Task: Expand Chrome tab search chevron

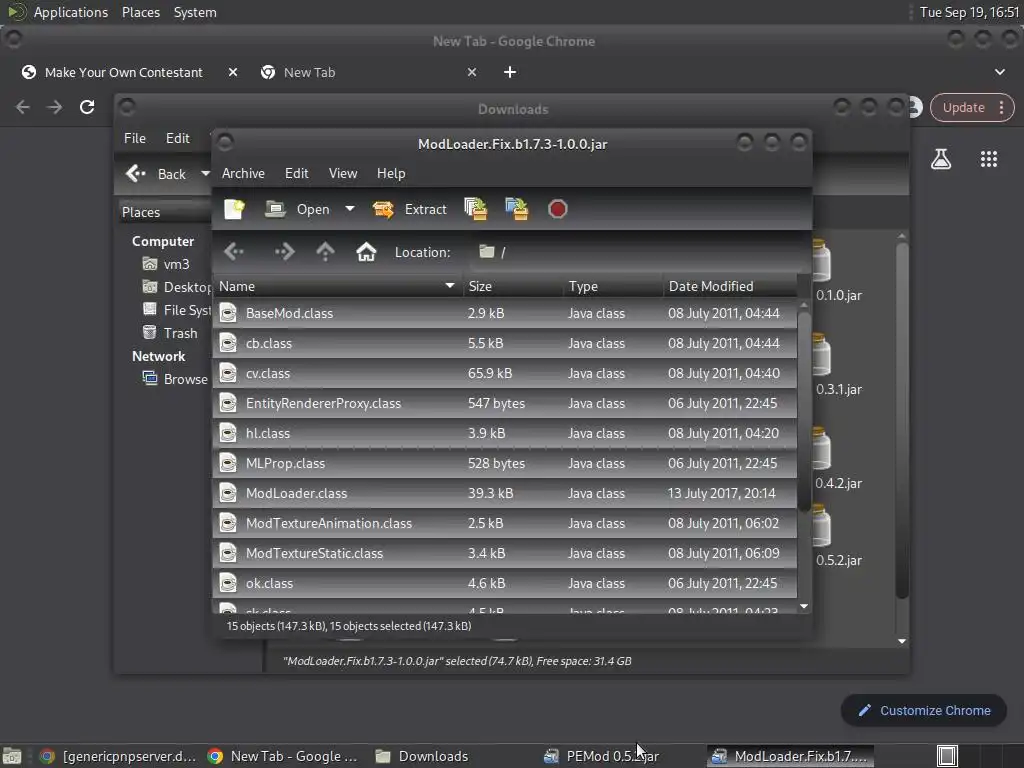Action: [1000, 72]
